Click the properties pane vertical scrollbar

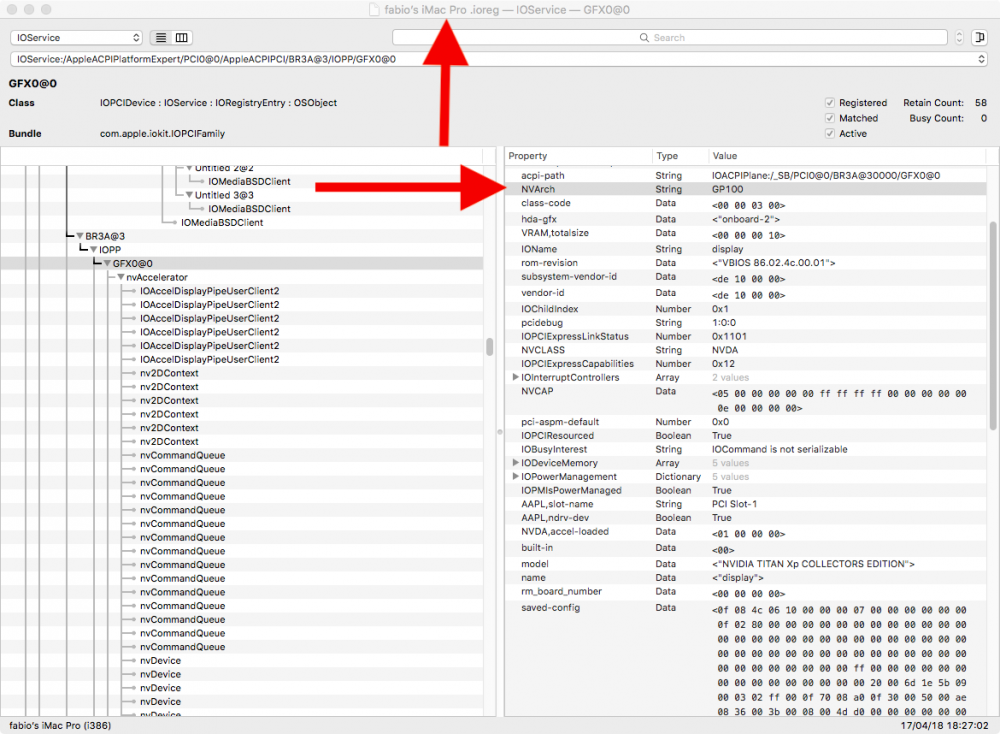[x=993, y=325]
